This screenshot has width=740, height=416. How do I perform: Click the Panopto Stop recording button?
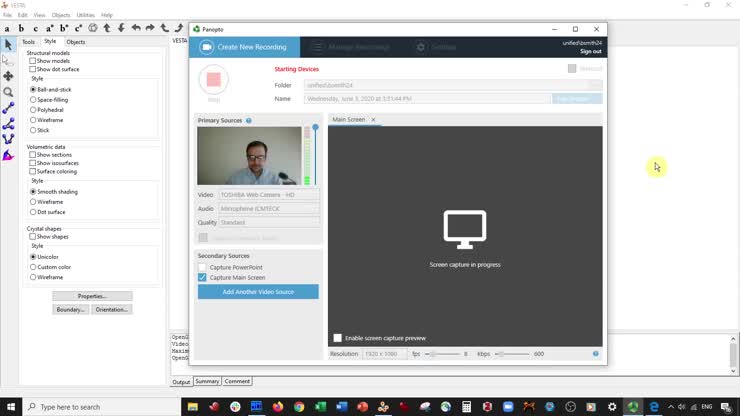(x=213, y=79)
